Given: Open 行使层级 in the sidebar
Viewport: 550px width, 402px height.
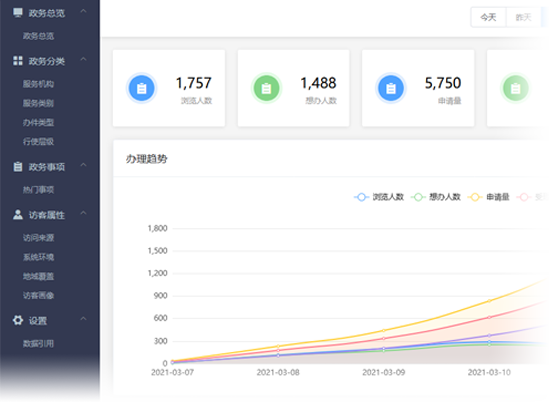Looking at the screenshot, I should [x=39, y=141].
